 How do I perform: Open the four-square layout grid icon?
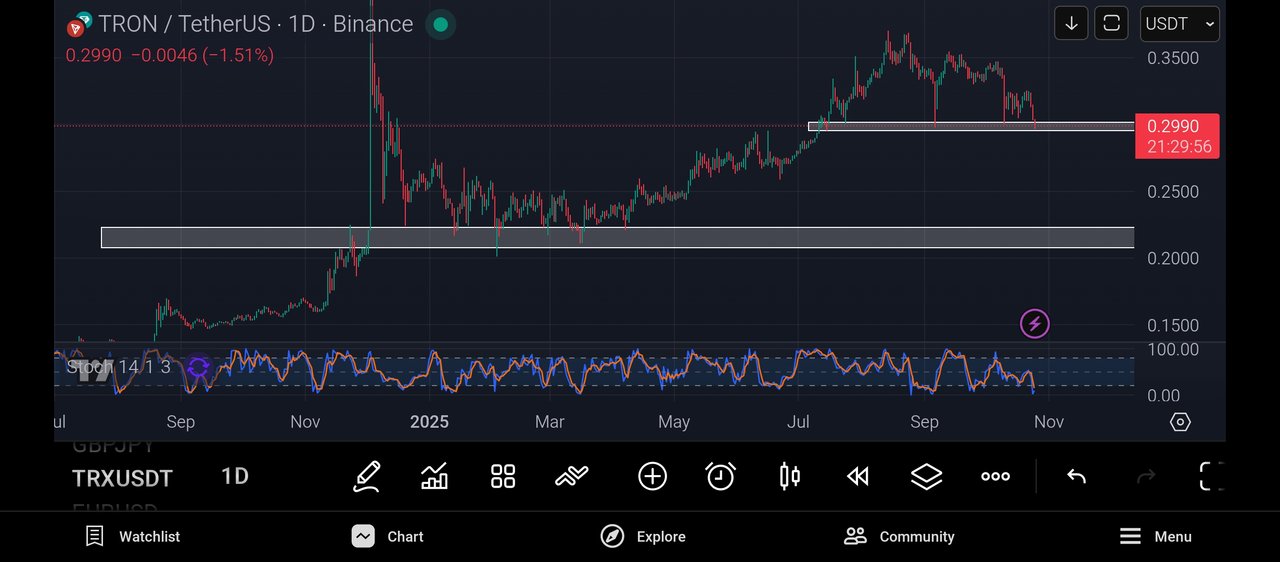(503, 477)
